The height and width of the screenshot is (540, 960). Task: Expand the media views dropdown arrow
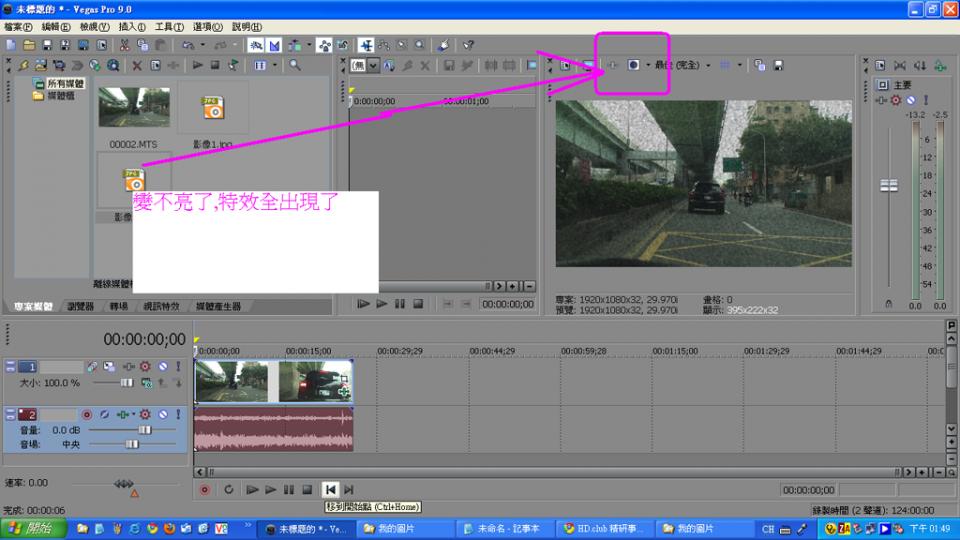coord(275,65)
